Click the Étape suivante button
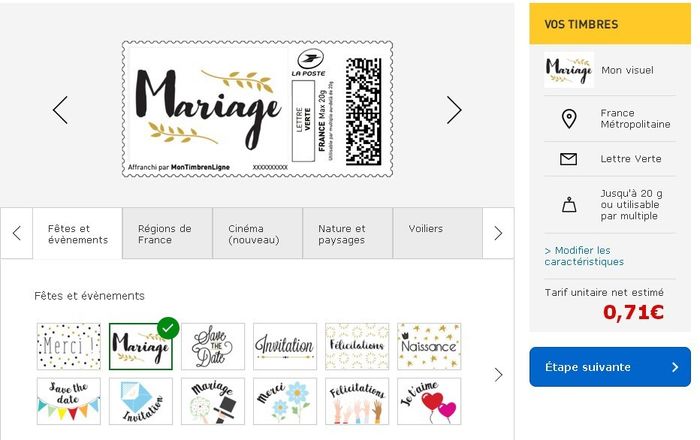This screenshot has height=440, width=700. tap(610, 367)
